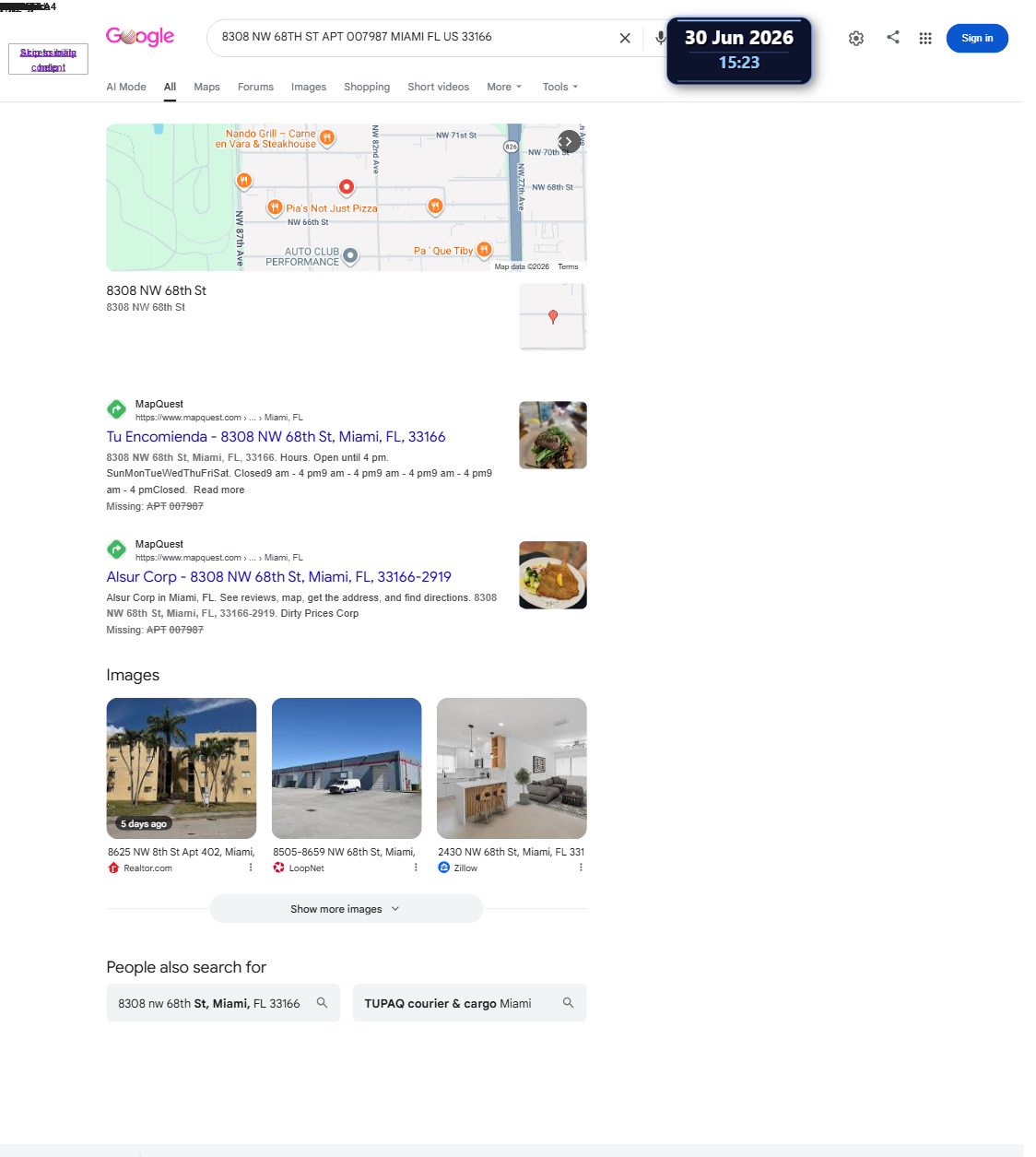Click the 8308 NW 68th St place title
Image resolution: width=1036 pixels, height=1157 pixels.
click(x=156, y=290)
